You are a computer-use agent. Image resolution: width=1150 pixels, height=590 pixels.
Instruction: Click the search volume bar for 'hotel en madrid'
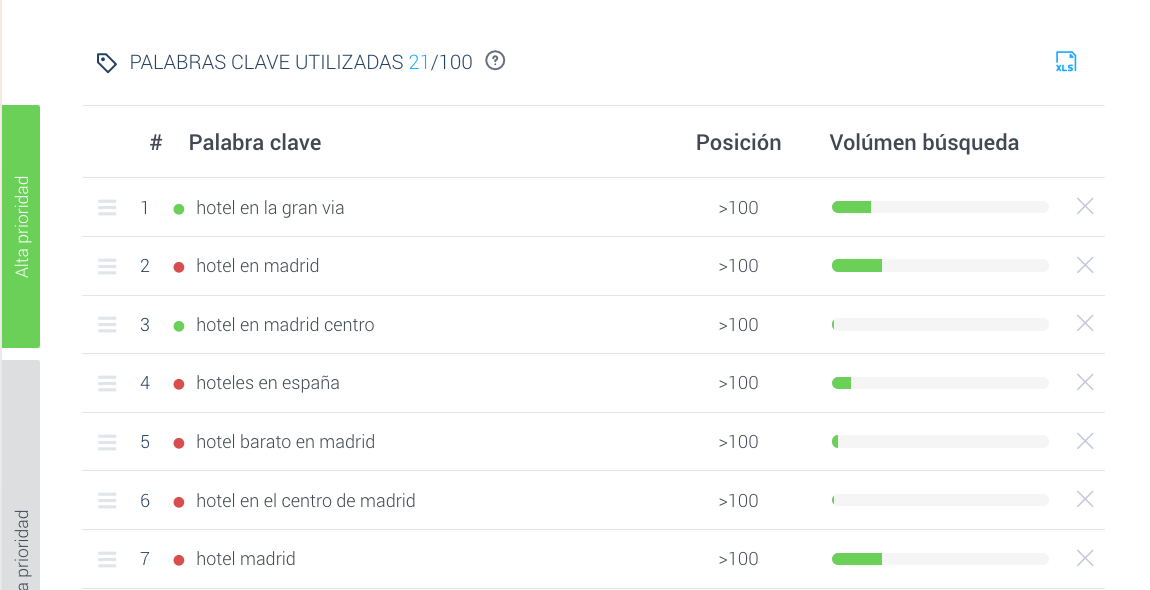[x=938, y=265]
